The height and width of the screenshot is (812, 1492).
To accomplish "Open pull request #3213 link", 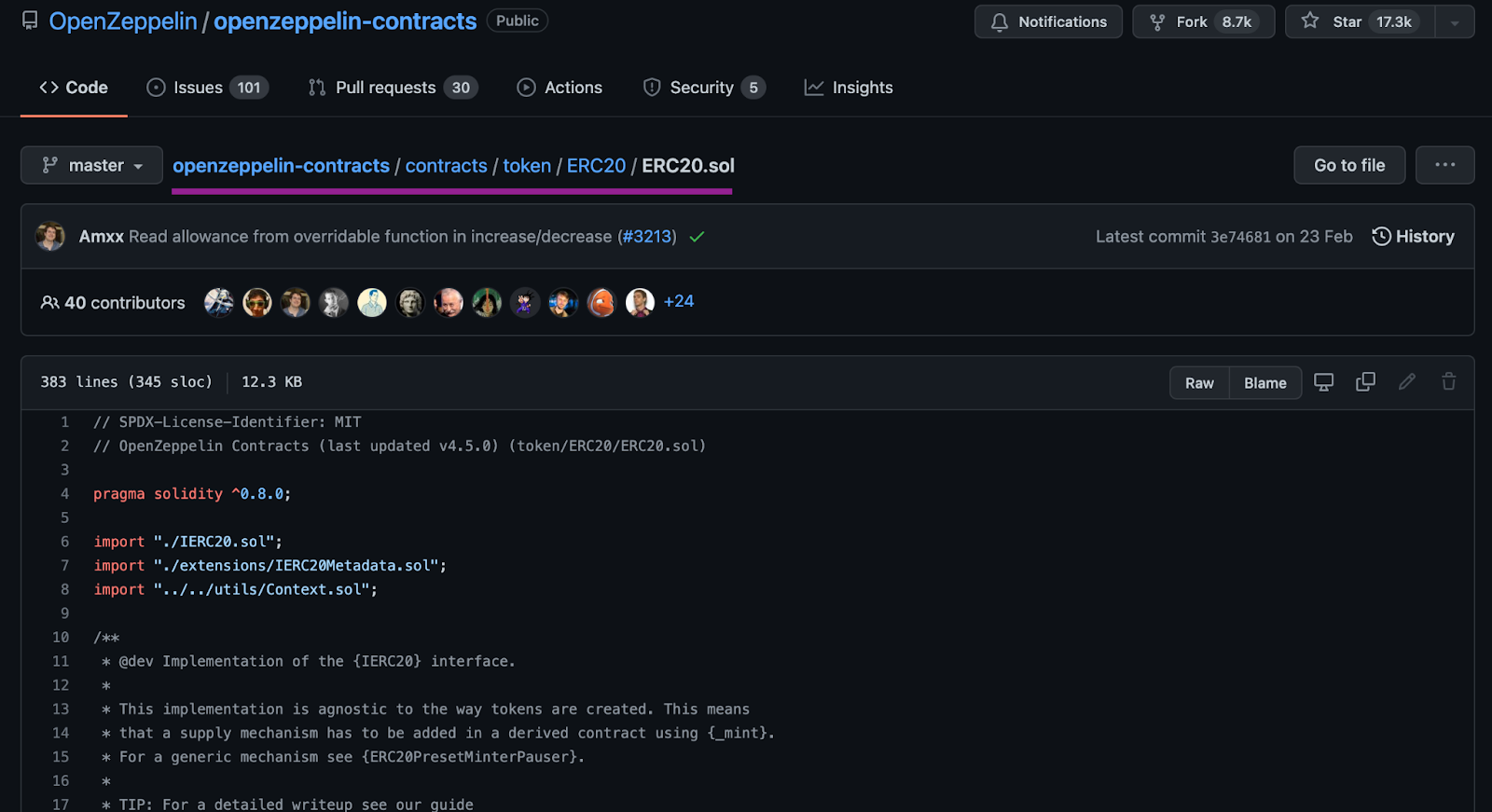I will pyautogui.click(x=648, y=237).
